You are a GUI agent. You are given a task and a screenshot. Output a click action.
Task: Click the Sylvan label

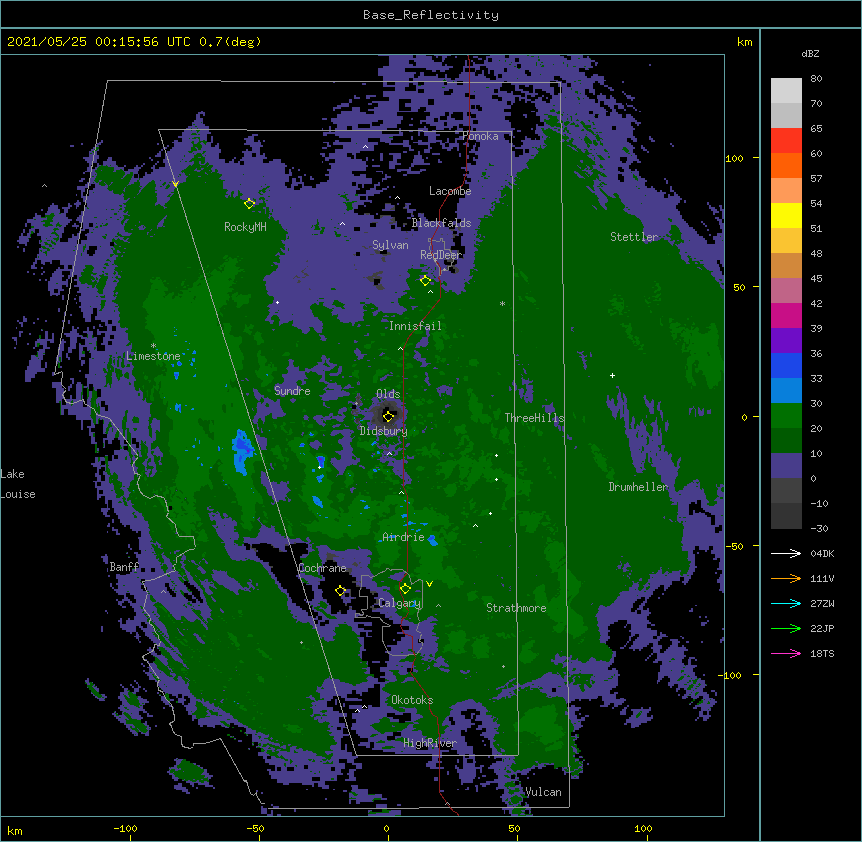click(x=390, y=245)
